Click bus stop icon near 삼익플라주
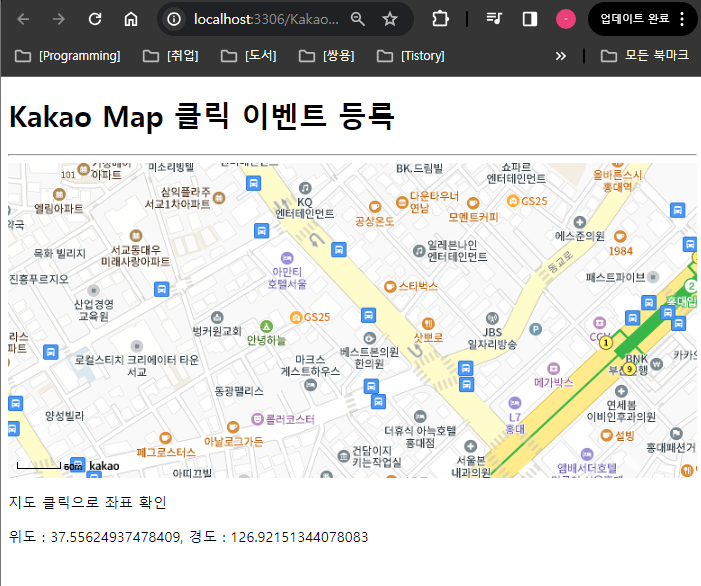 coord(253,183)
